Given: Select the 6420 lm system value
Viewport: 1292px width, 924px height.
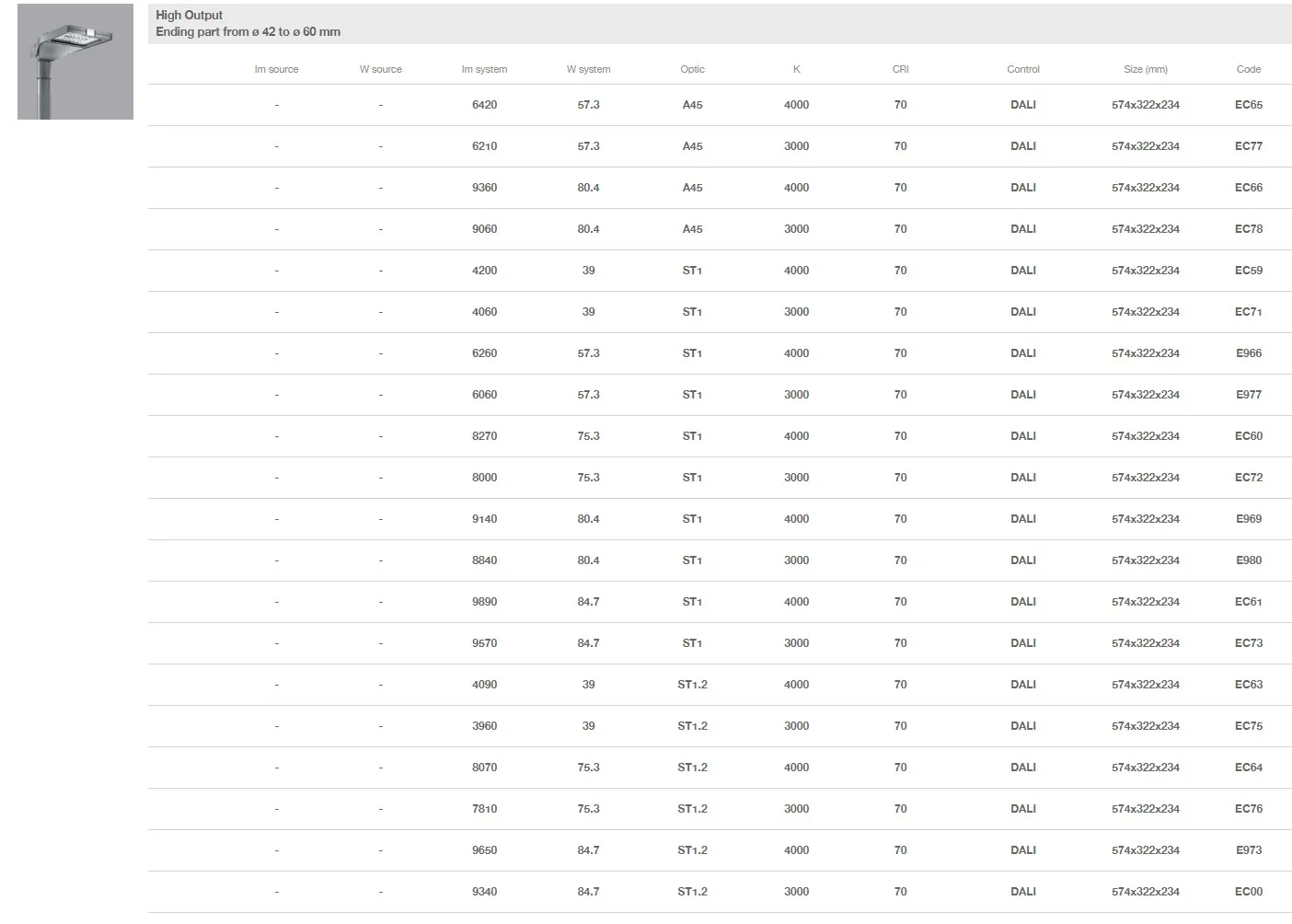Looking at the screenshot, I should (484, 105).
